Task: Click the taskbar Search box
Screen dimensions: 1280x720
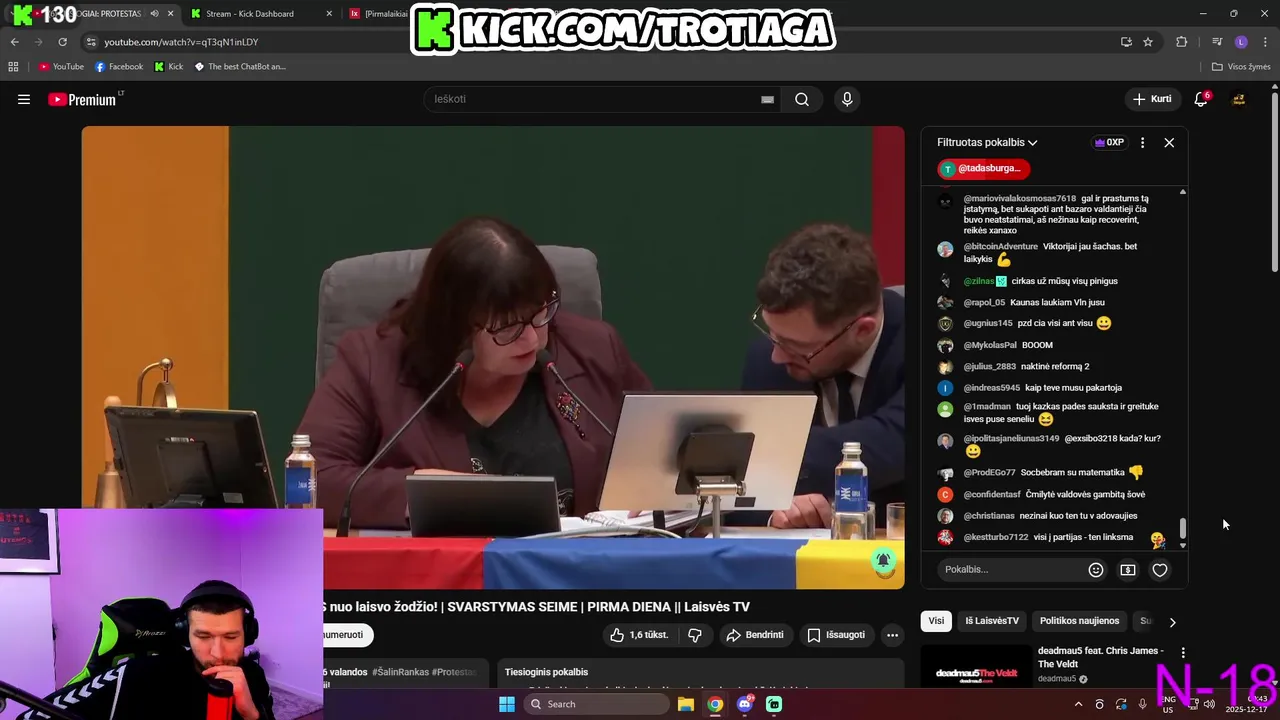Action: pos(595,704)
